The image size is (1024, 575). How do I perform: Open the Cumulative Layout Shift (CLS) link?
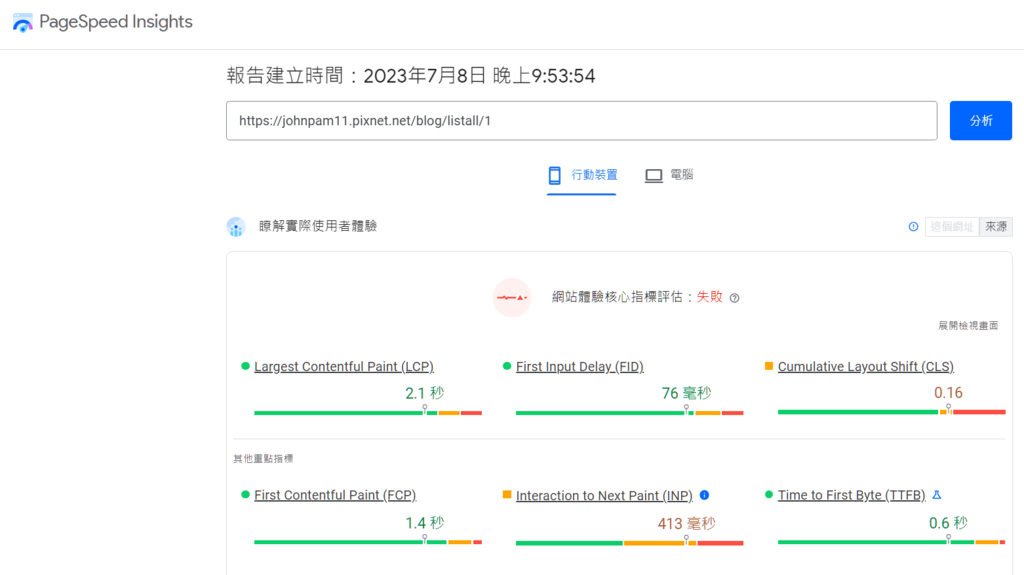[865, 367]
